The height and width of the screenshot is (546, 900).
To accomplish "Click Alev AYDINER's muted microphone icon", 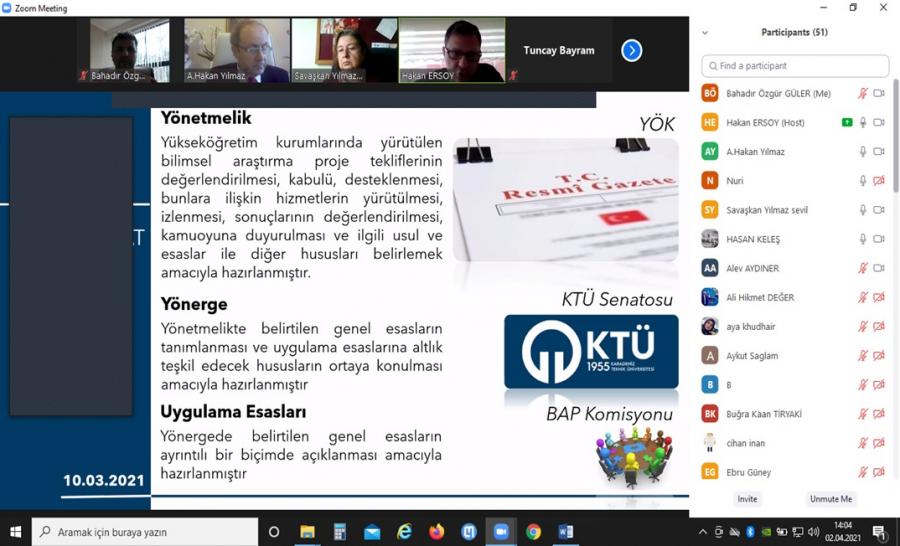I will click(863, 269).
